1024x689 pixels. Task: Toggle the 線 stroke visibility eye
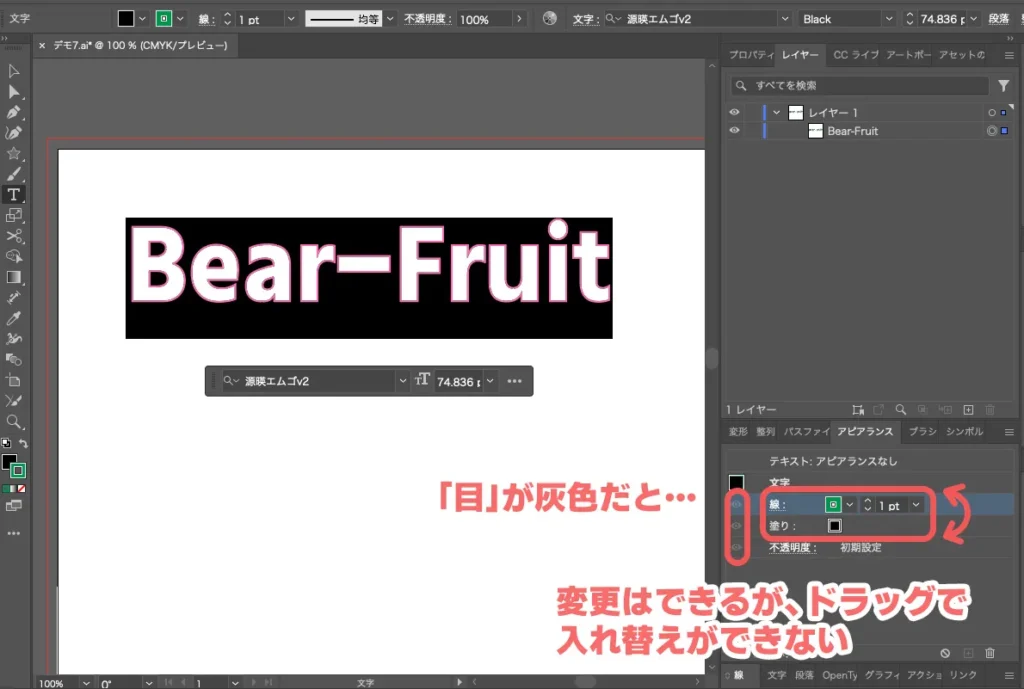click(x=738, y=505)
